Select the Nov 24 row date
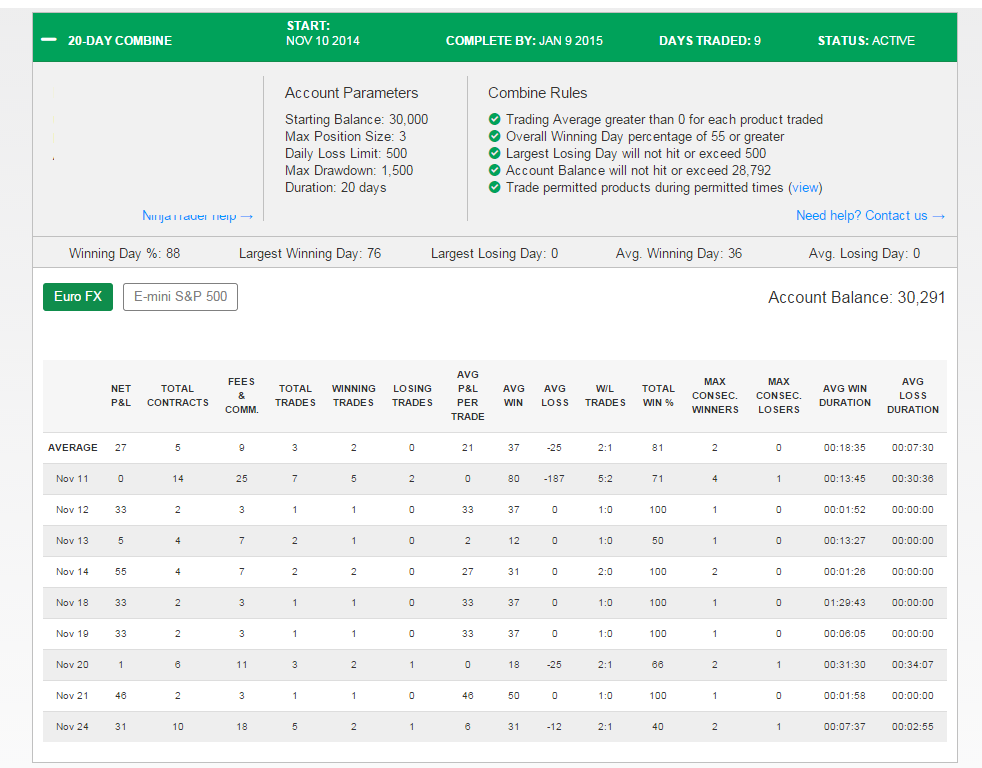The width and height of the screenshot is (982, 768). 72,727
